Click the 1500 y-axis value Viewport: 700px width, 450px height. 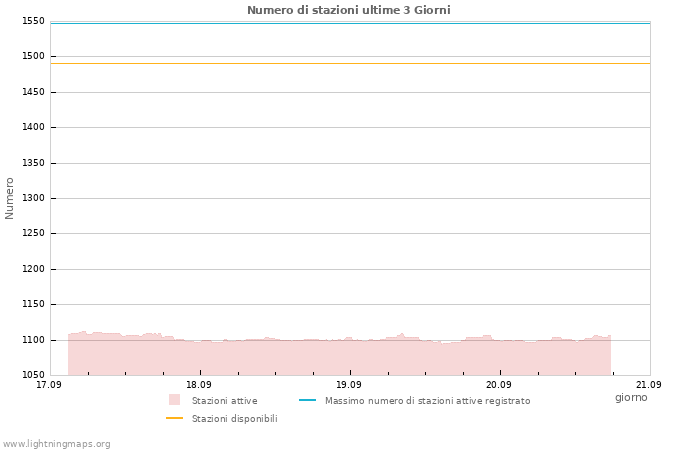[x=33, y=56]
